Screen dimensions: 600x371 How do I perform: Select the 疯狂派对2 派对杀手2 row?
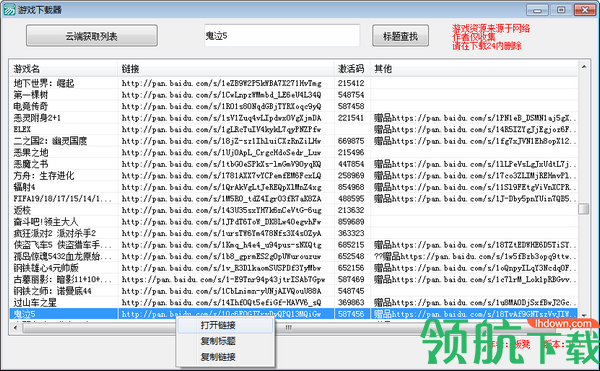pos(293,233)
